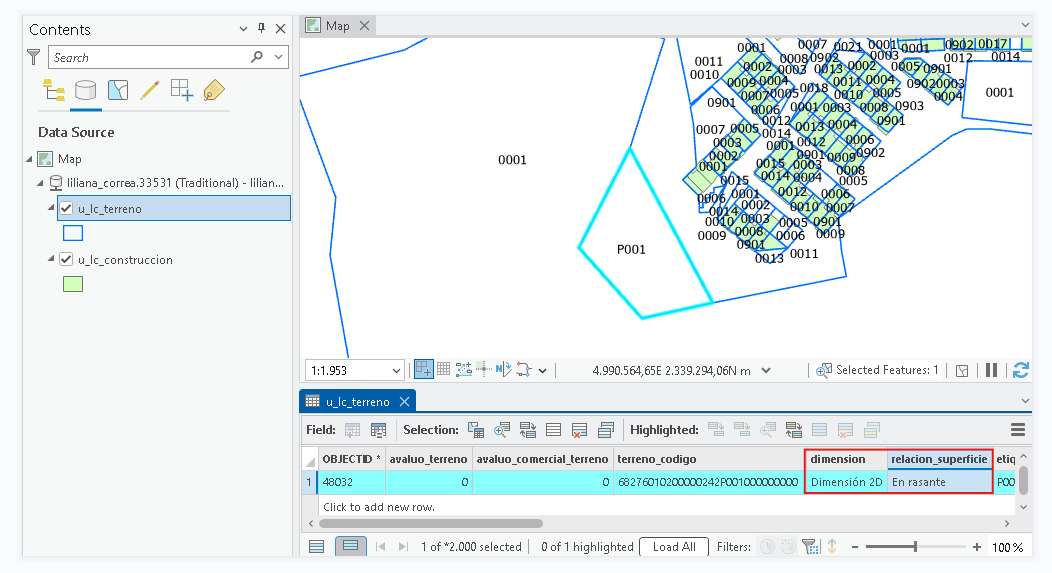Open the table hamburger menu
The image size is (1052, 573).
point(1018,430)
